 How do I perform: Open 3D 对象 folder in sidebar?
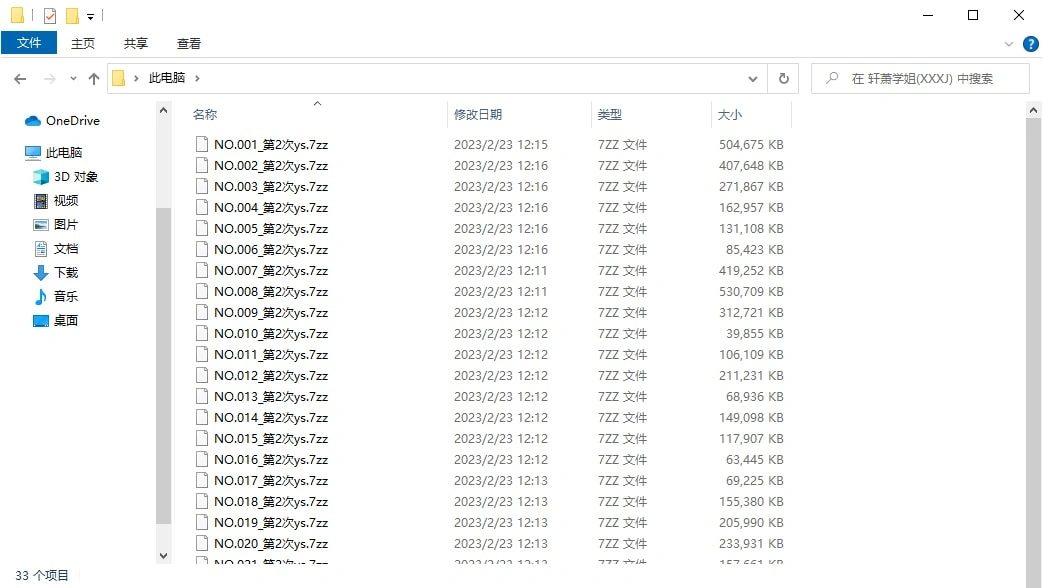[x=76, y=177]
